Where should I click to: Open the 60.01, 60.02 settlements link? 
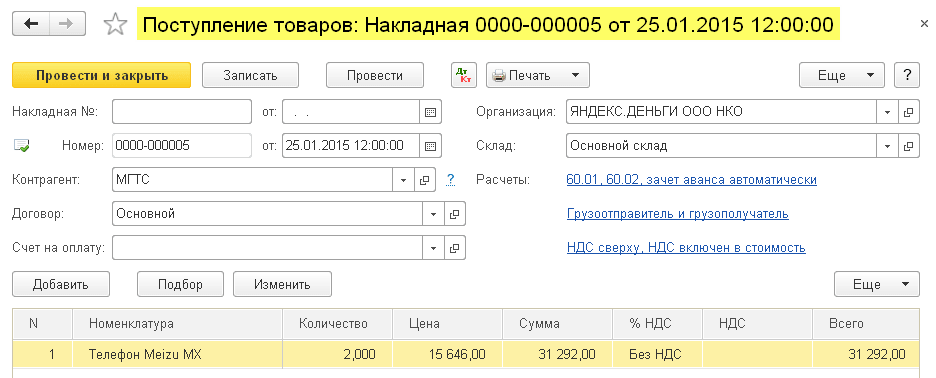(x=691, y=180)
